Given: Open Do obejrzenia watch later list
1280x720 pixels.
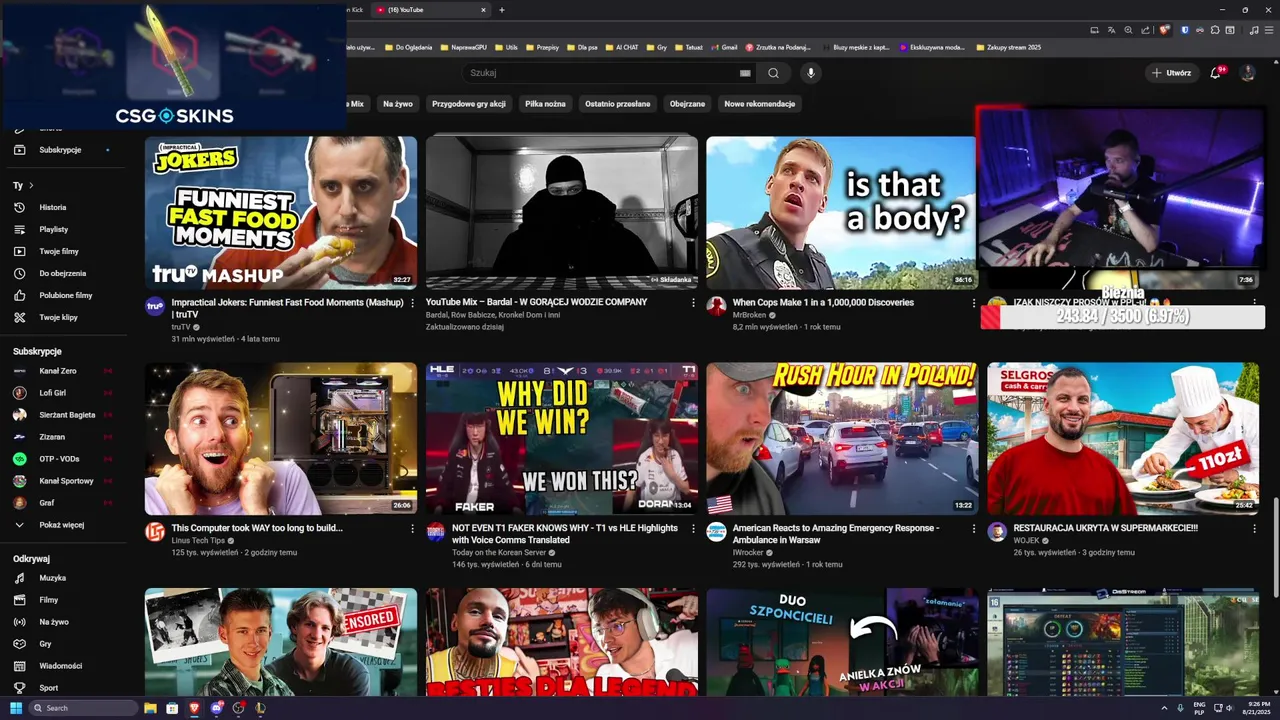Looking at the screenshot, I should point(62,273).
